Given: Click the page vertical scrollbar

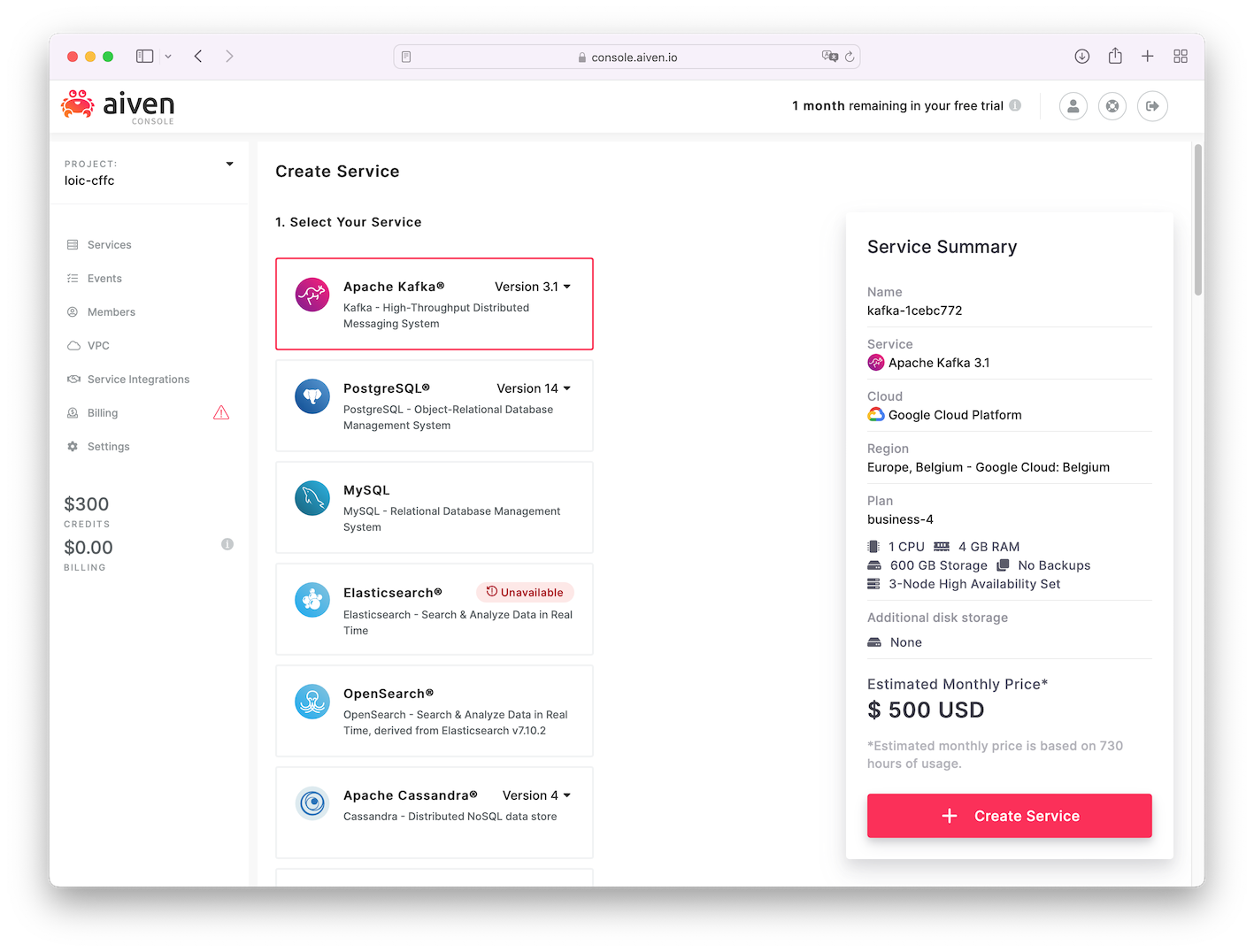Looking at the screenshot, I should [1198, 219].
